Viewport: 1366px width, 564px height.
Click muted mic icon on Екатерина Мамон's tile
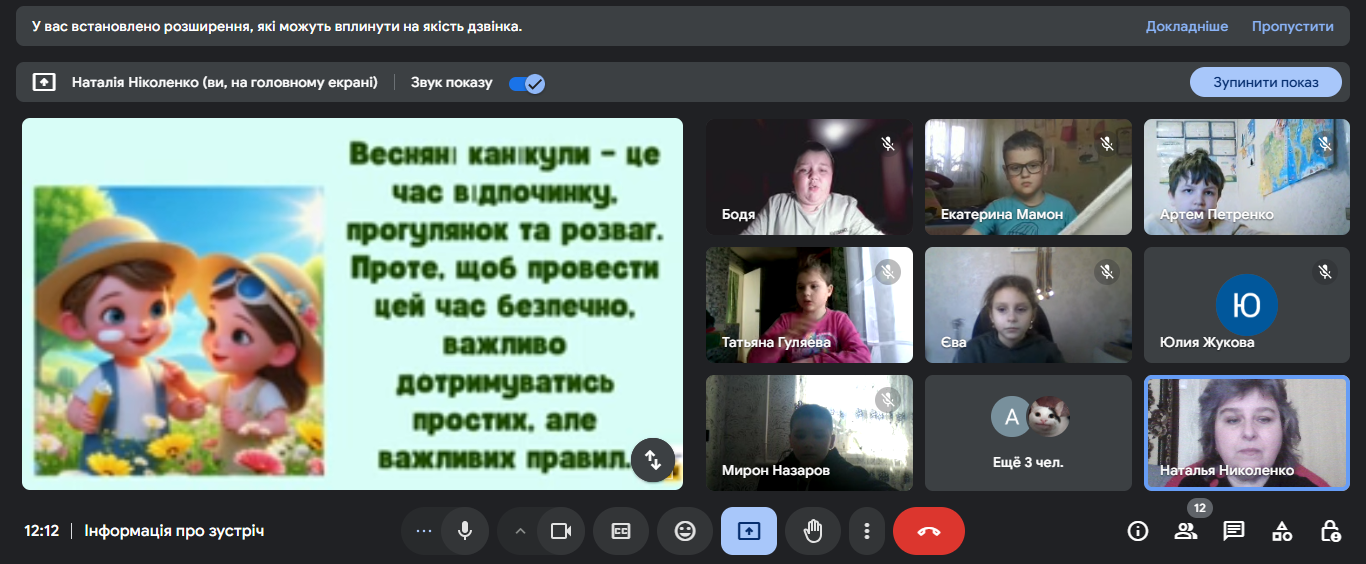[1107, 144]
